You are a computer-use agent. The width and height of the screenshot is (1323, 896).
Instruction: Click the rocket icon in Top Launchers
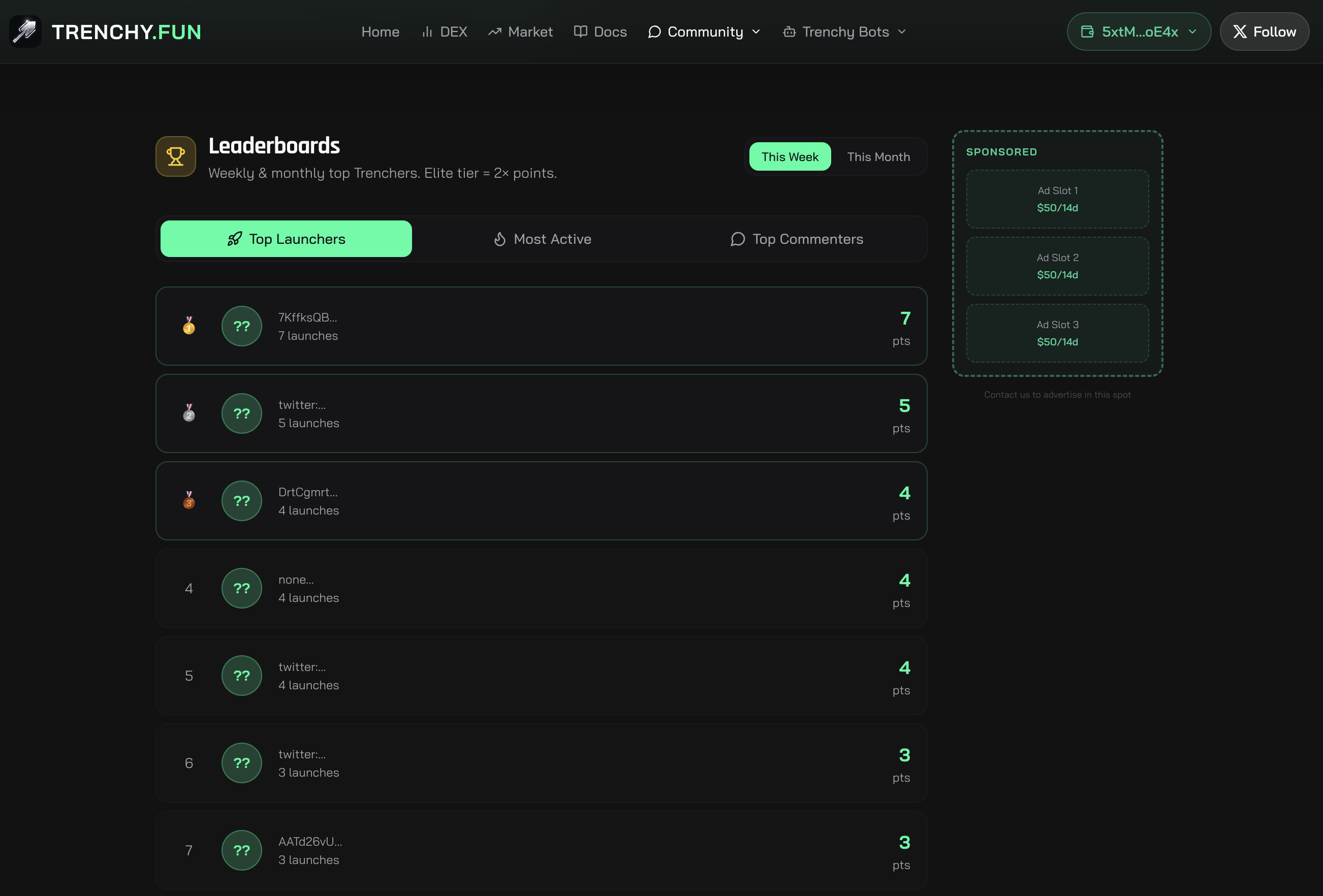pos(235,239)
